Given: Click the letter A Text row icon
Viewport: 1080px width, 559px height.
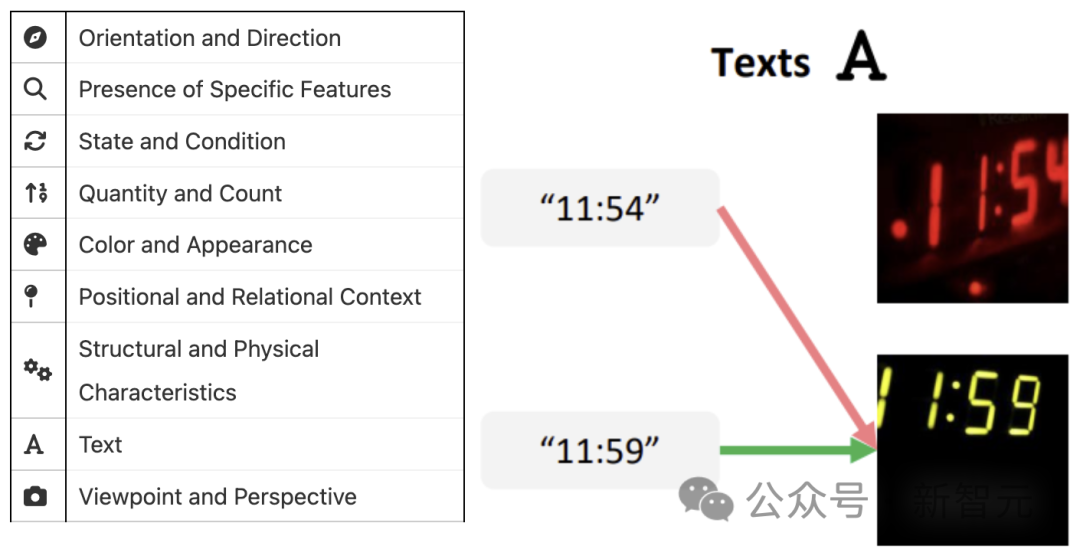Looking at the screenshot, I should [34, 445].
